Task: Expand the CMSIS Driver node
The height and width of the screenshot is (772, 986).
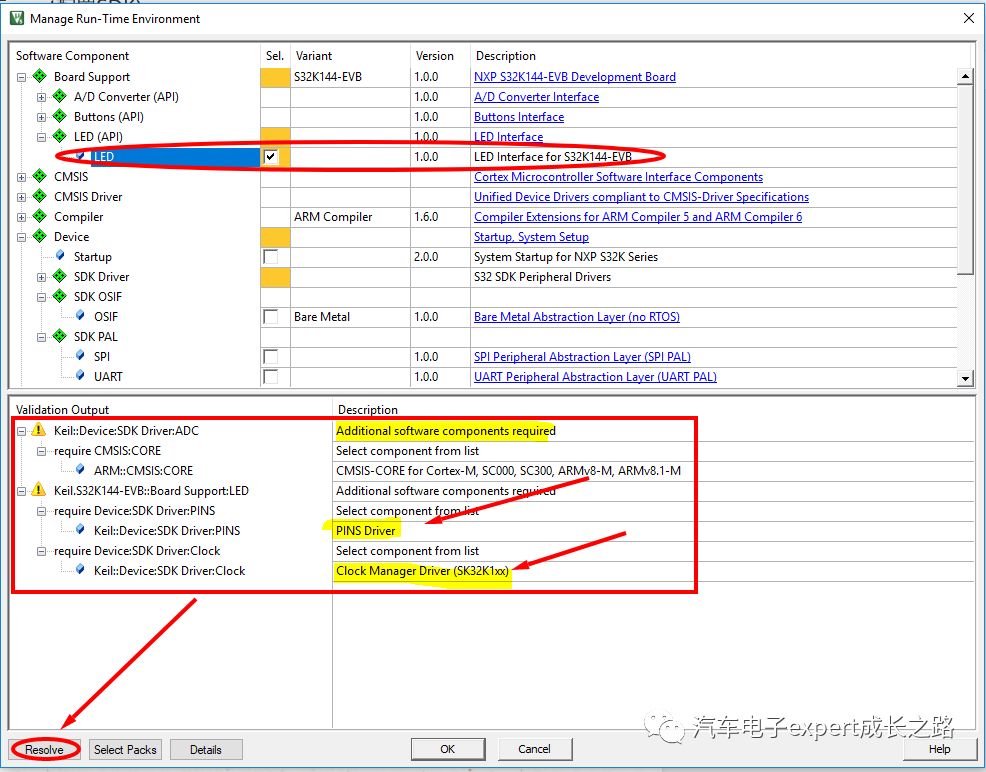Action: (x=21, y=198)
